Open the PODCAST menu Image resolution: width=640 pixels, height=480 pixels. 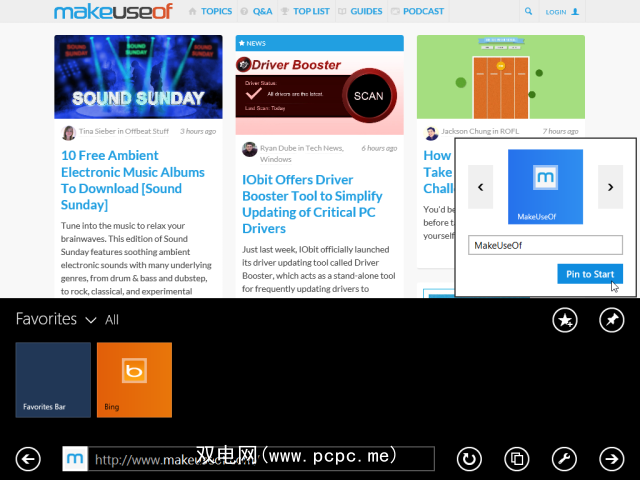[x=418, y=11]
